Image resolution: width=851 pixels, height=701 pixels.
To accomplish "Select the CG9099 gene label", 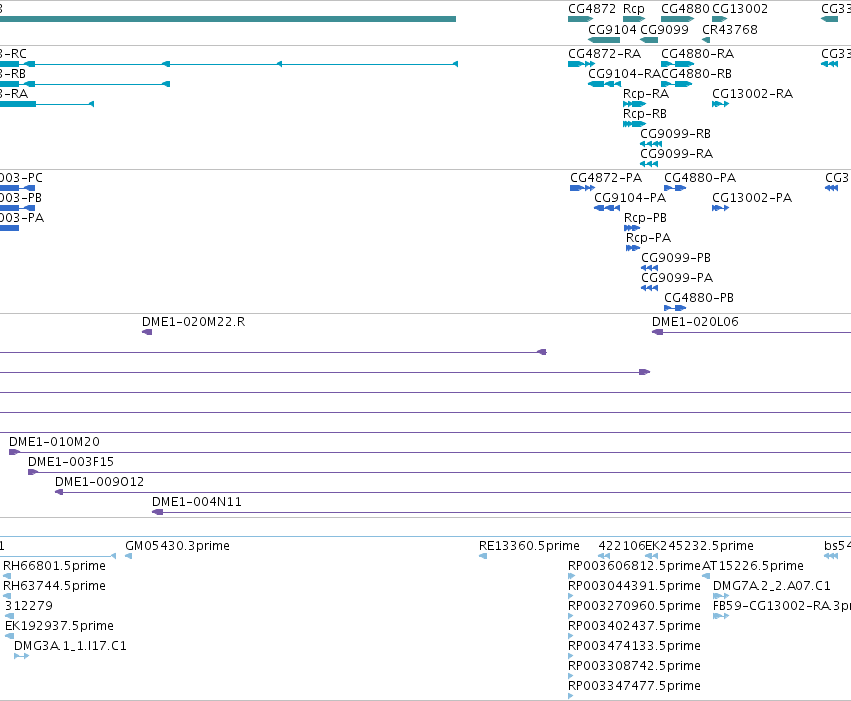I will click(664, 29).
